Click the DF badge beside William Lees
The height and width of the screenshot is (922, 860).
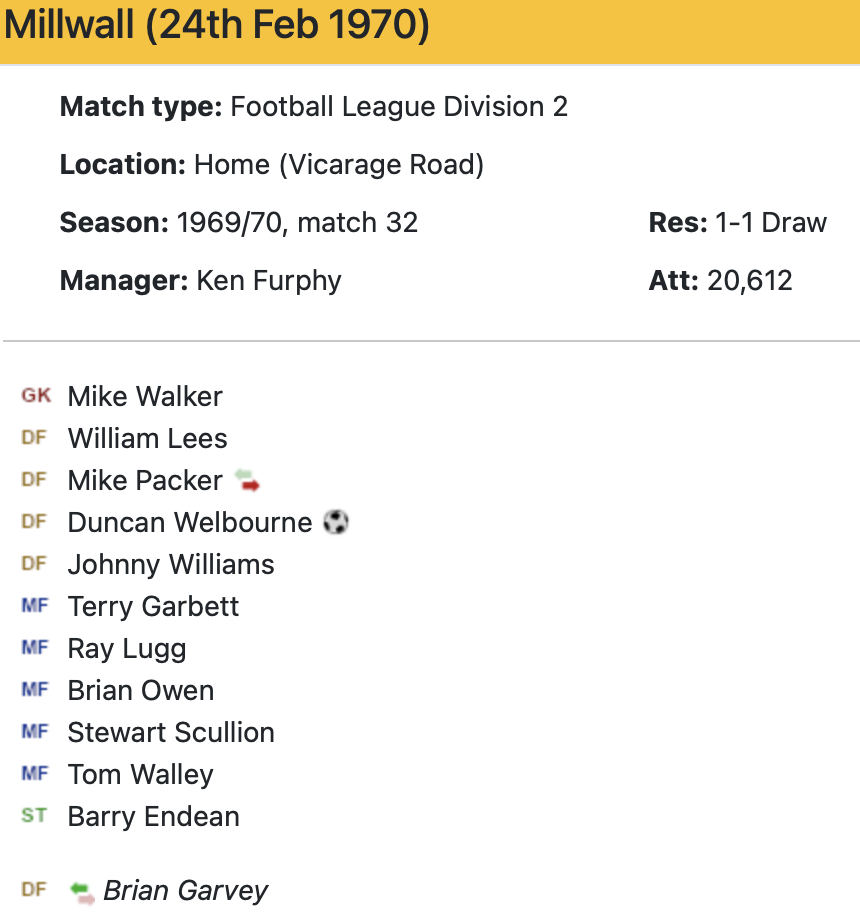pos(34,438)
